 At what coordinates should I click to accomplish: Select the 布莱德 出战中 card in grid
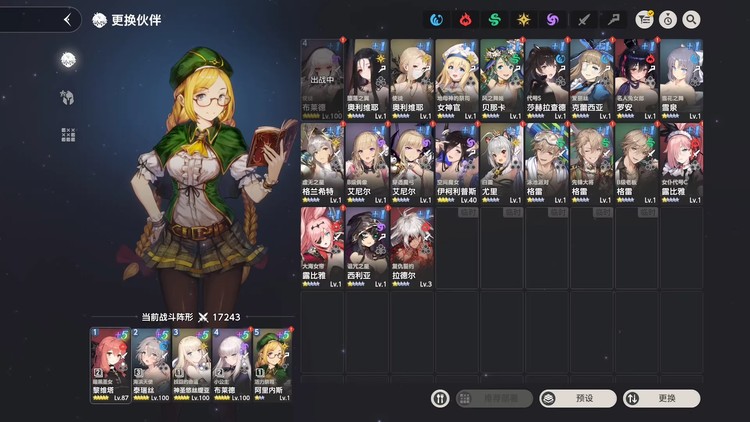coord(322,79)
